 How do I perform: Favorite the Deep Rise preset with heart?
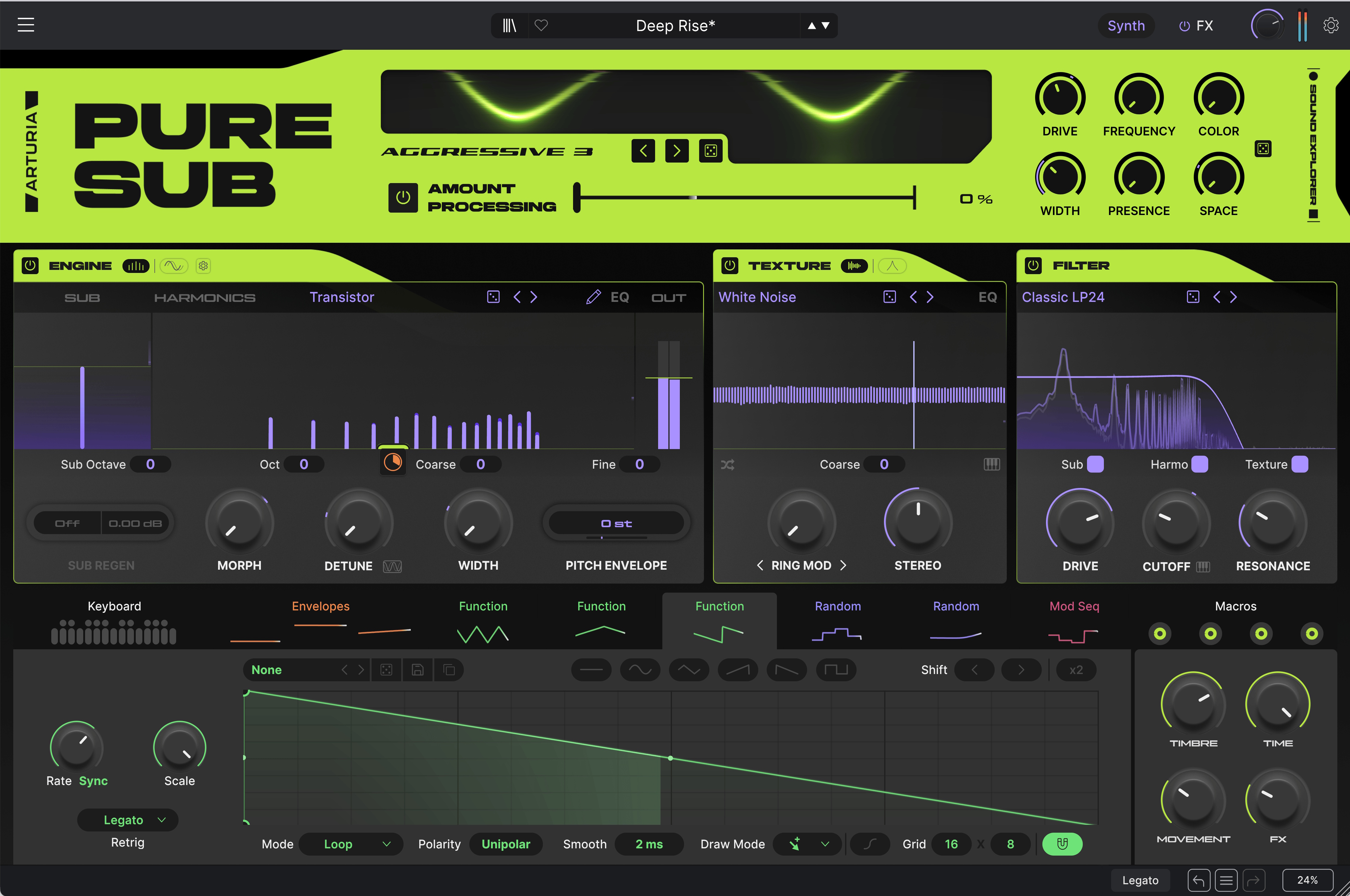click(x=541, y=26)
